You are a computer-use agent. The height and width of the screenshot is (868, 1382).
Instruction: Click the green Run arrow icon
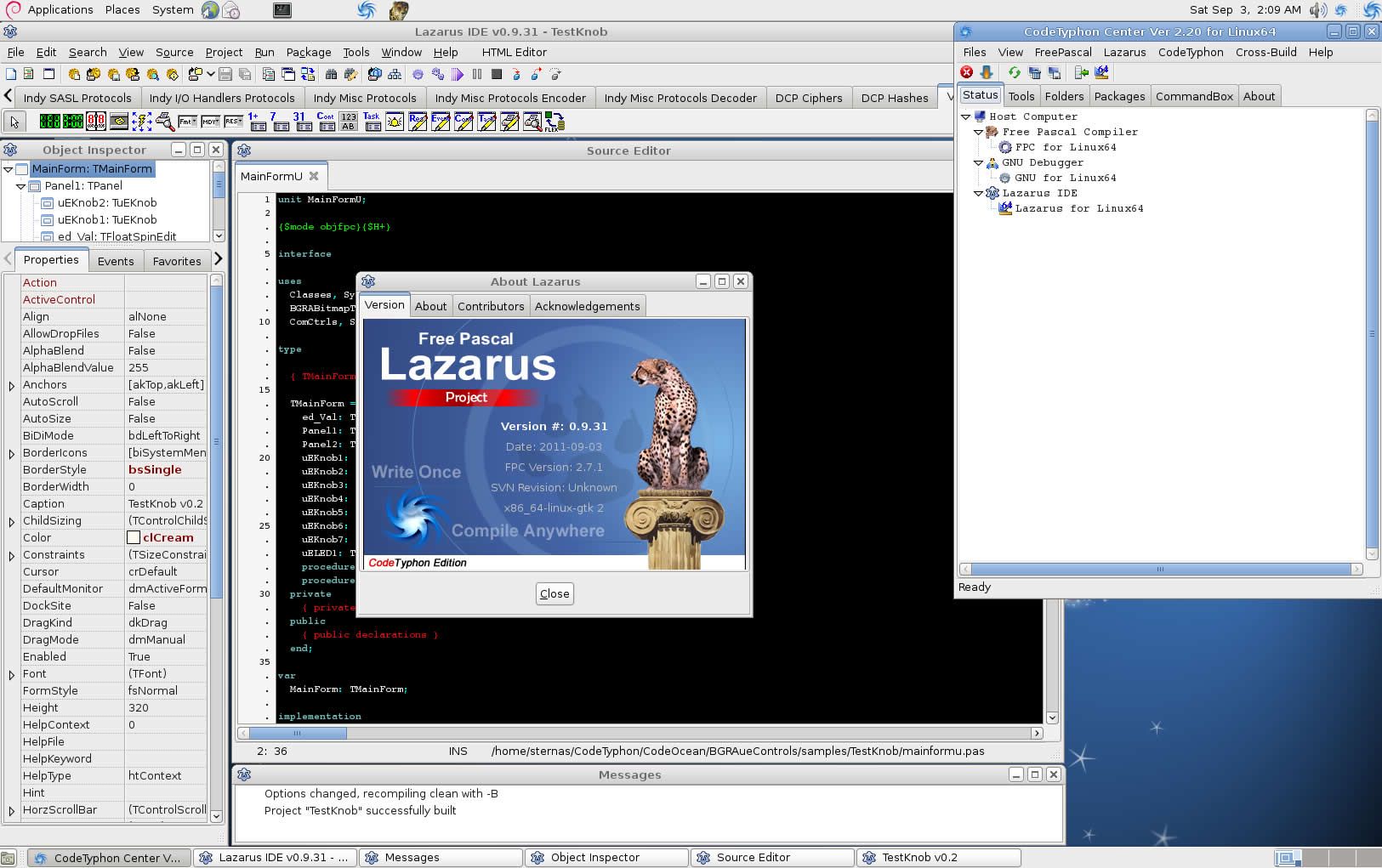click(458, 74)
